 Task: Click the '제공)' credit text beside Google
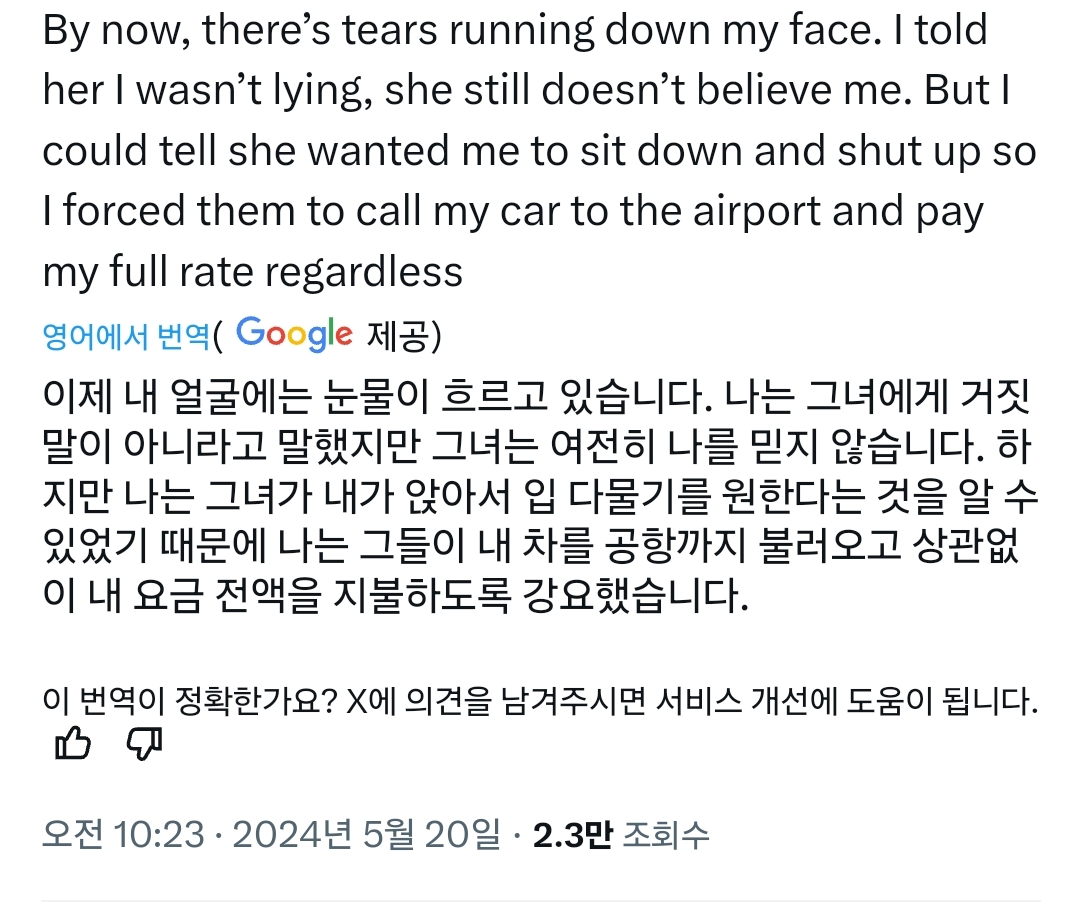point(403,336)
